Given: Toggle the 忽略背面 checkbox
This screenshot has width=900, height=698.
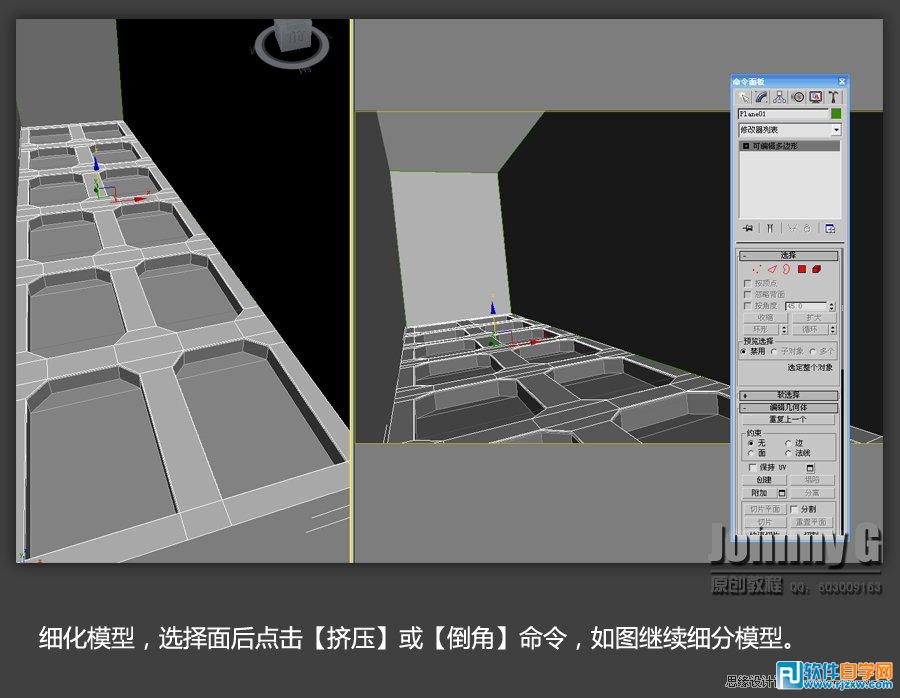Looking at the screenshot, I should point(747,294).
